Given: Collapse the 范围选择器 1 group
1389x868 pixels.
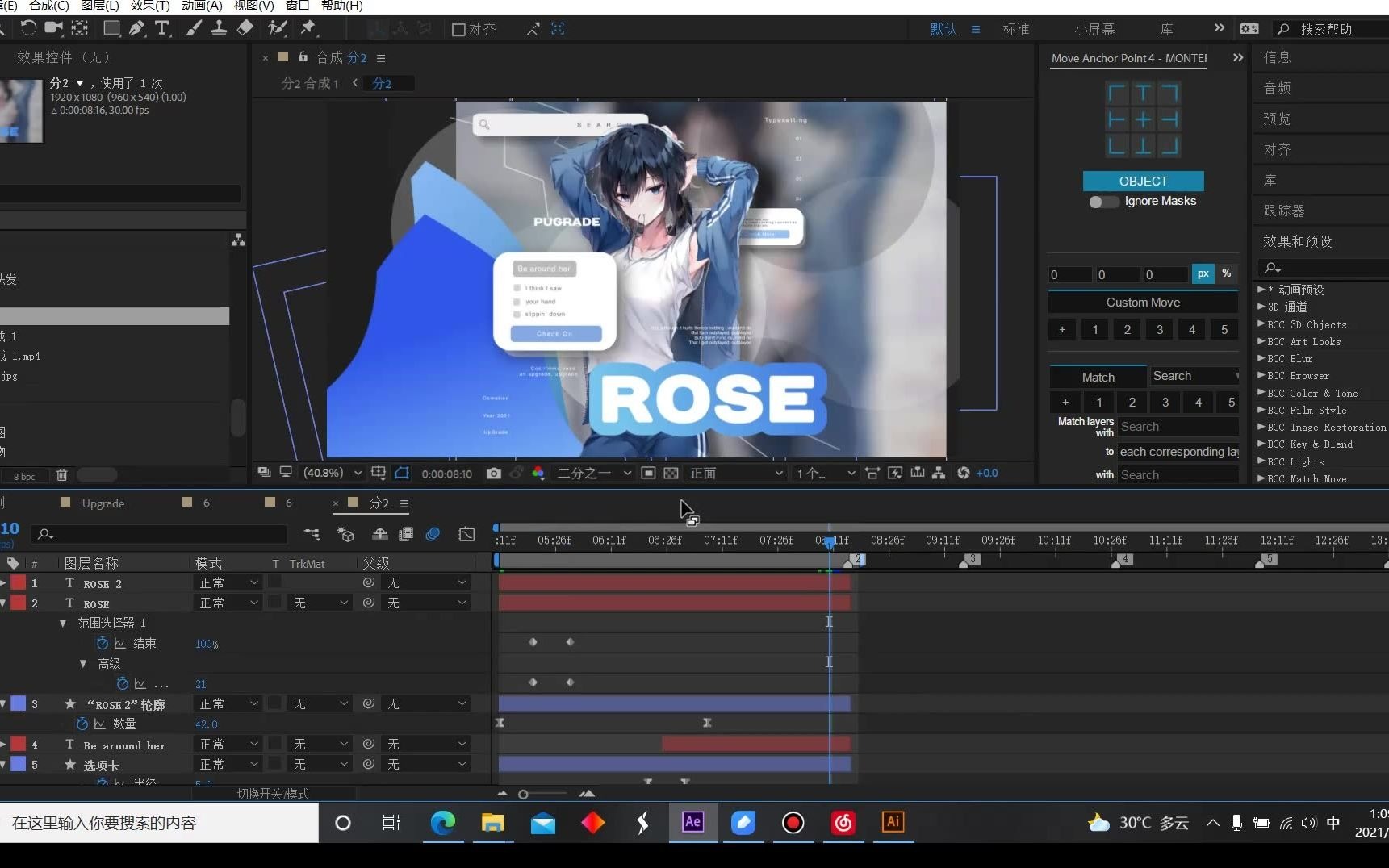Looking at the screenshot, I should pyautogui.click(x=63, y=624).
